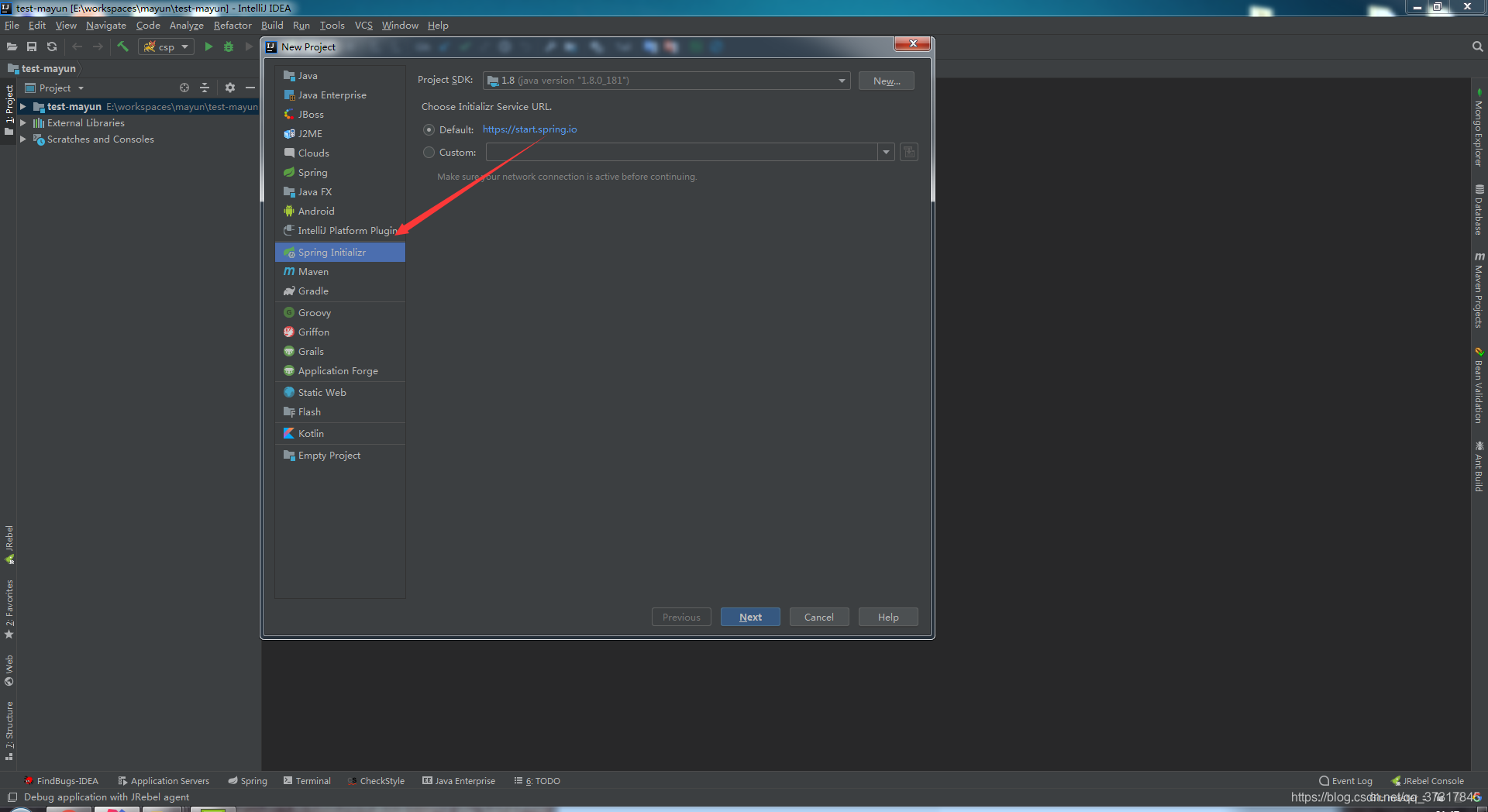The height and width of the screenshot is (812, 1488).
Task: Open the File menu
Action: (12, 25)
